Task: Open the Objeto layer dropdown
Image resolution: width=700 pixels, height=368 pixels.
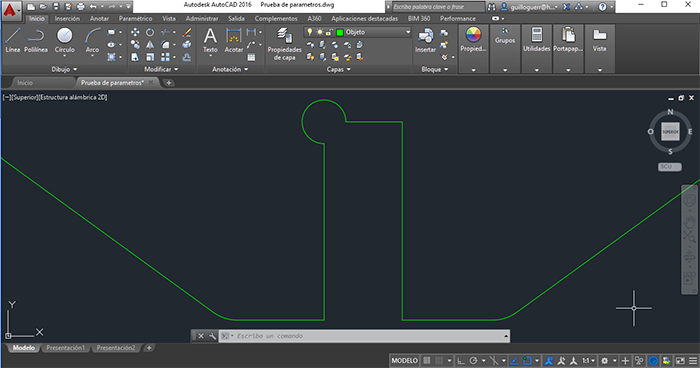Action: [358, 32]
